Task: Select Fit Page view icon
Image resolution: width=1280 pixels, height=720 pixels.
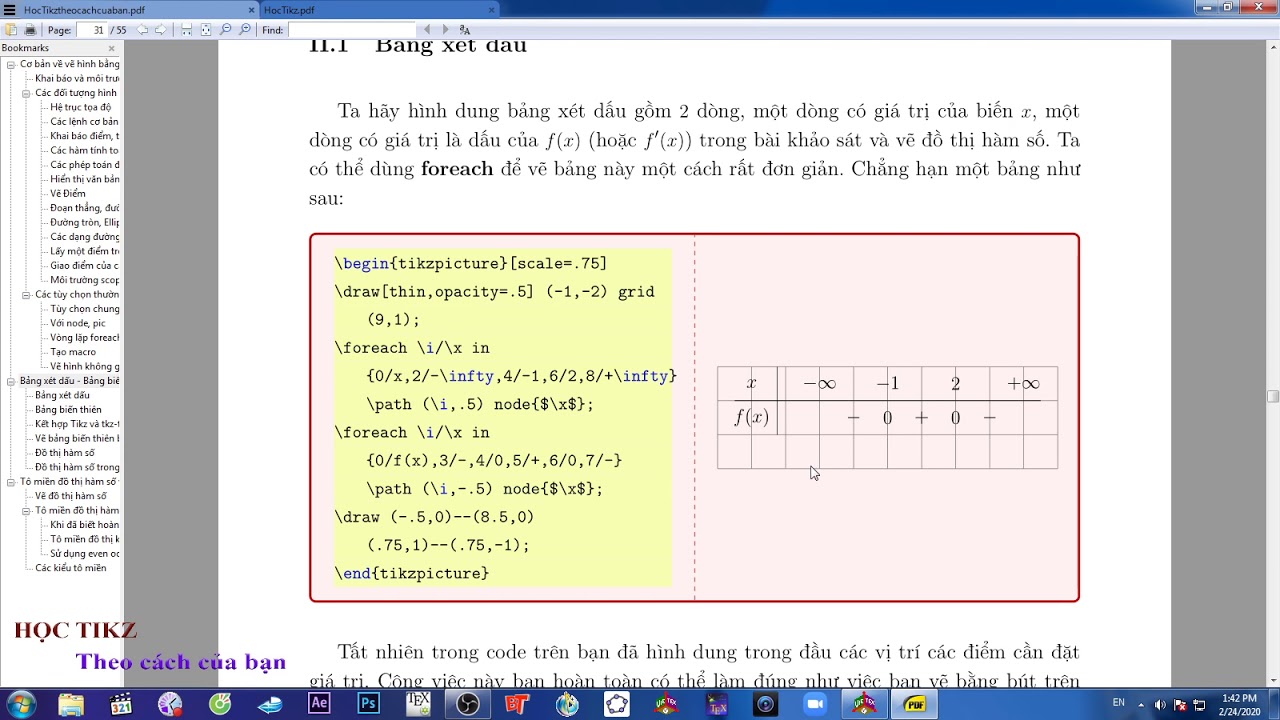Action: [206, 30]
